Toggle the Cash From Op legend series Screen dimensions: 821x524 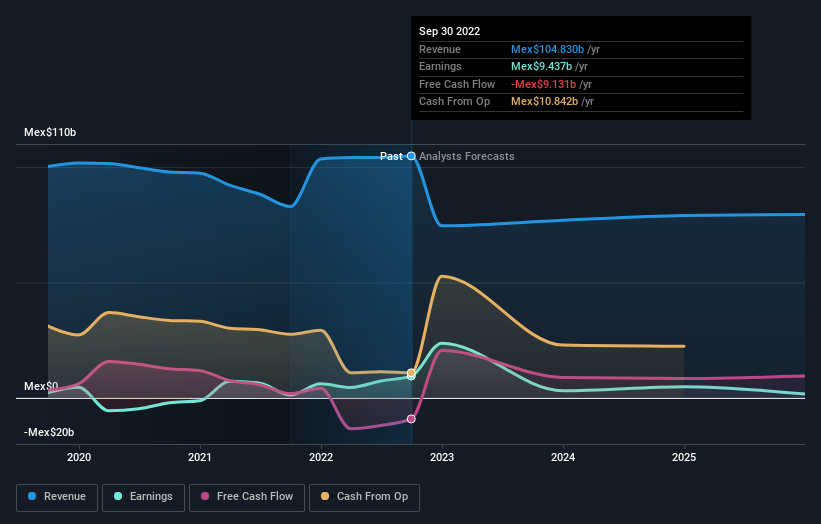tap(364, 497)
